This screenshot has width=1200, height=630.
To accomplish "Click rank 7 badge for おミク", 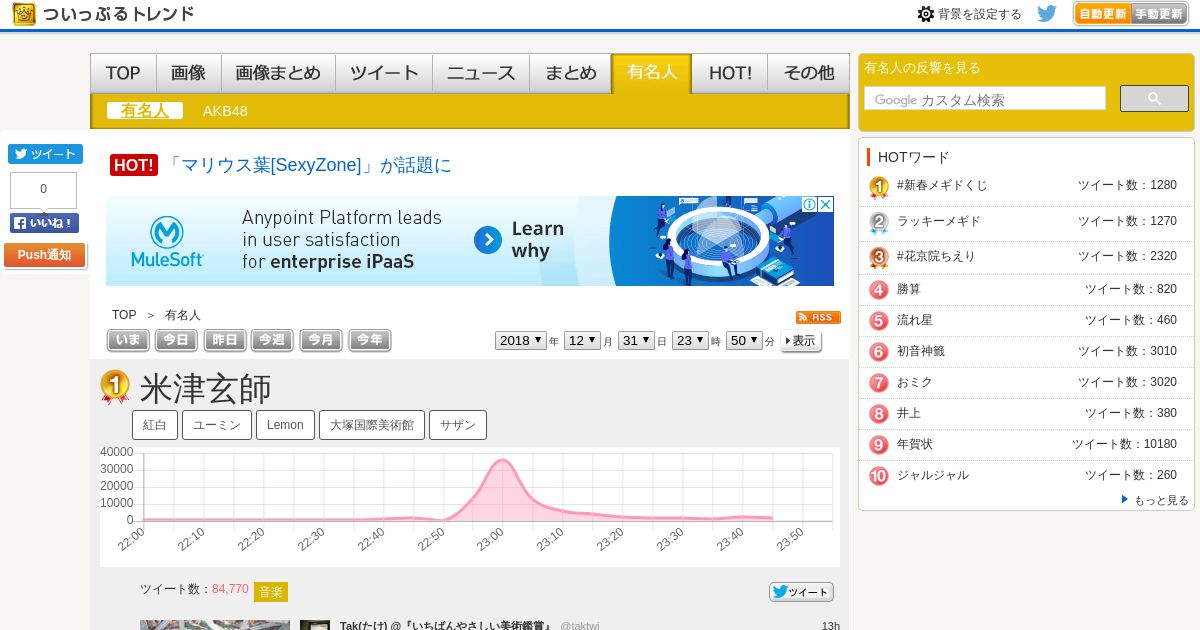I will 879,383.
